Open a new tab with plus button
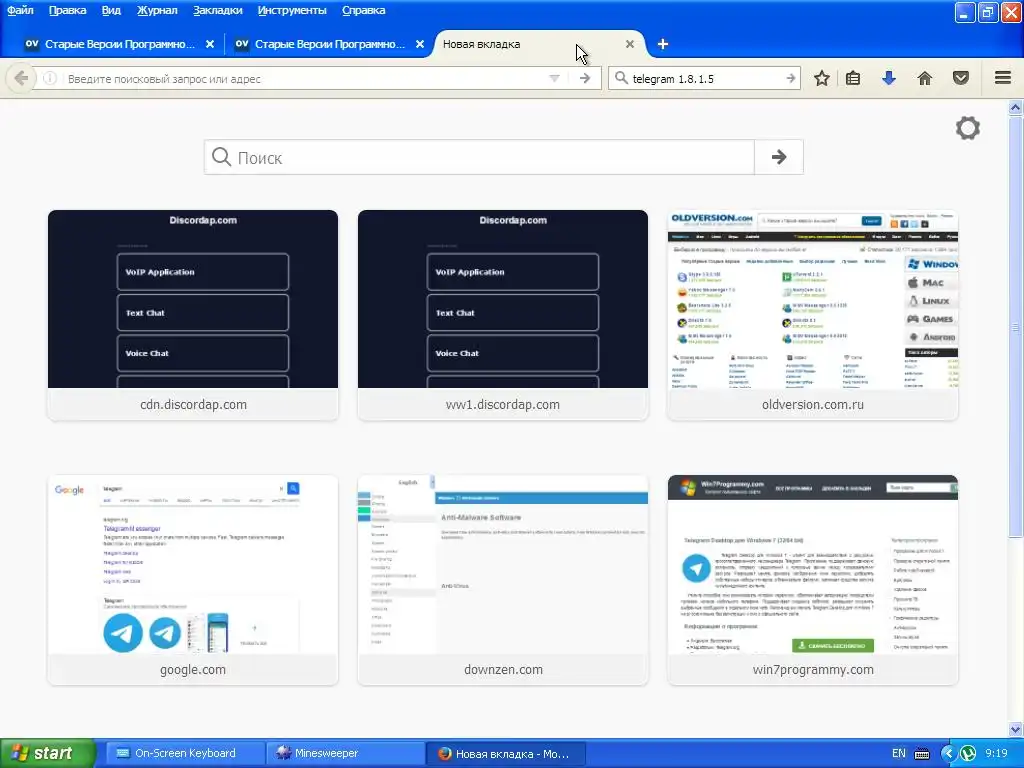1024x768 pixels. (x=663, y=44)
